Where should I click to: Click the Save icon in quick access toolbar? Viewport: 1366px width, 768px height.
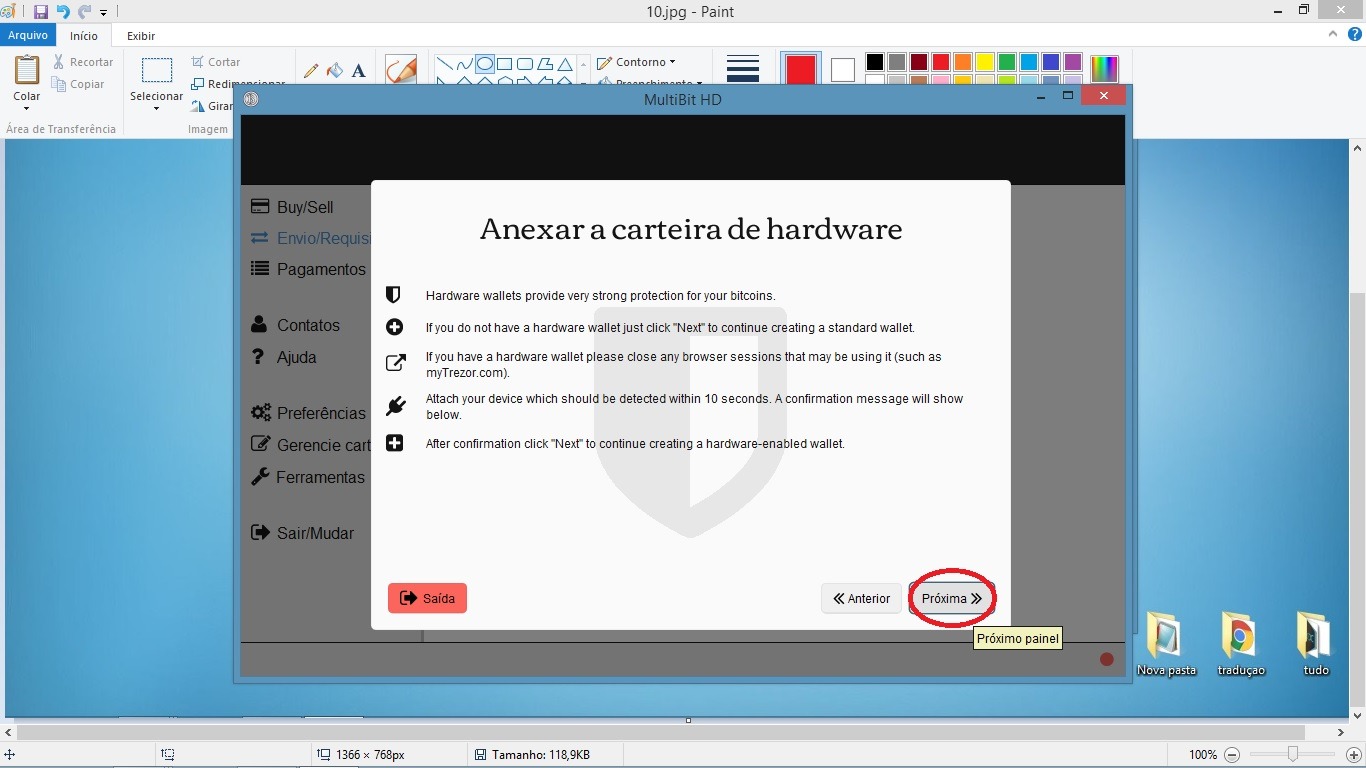pyautogui.click(x=41, y=12)
